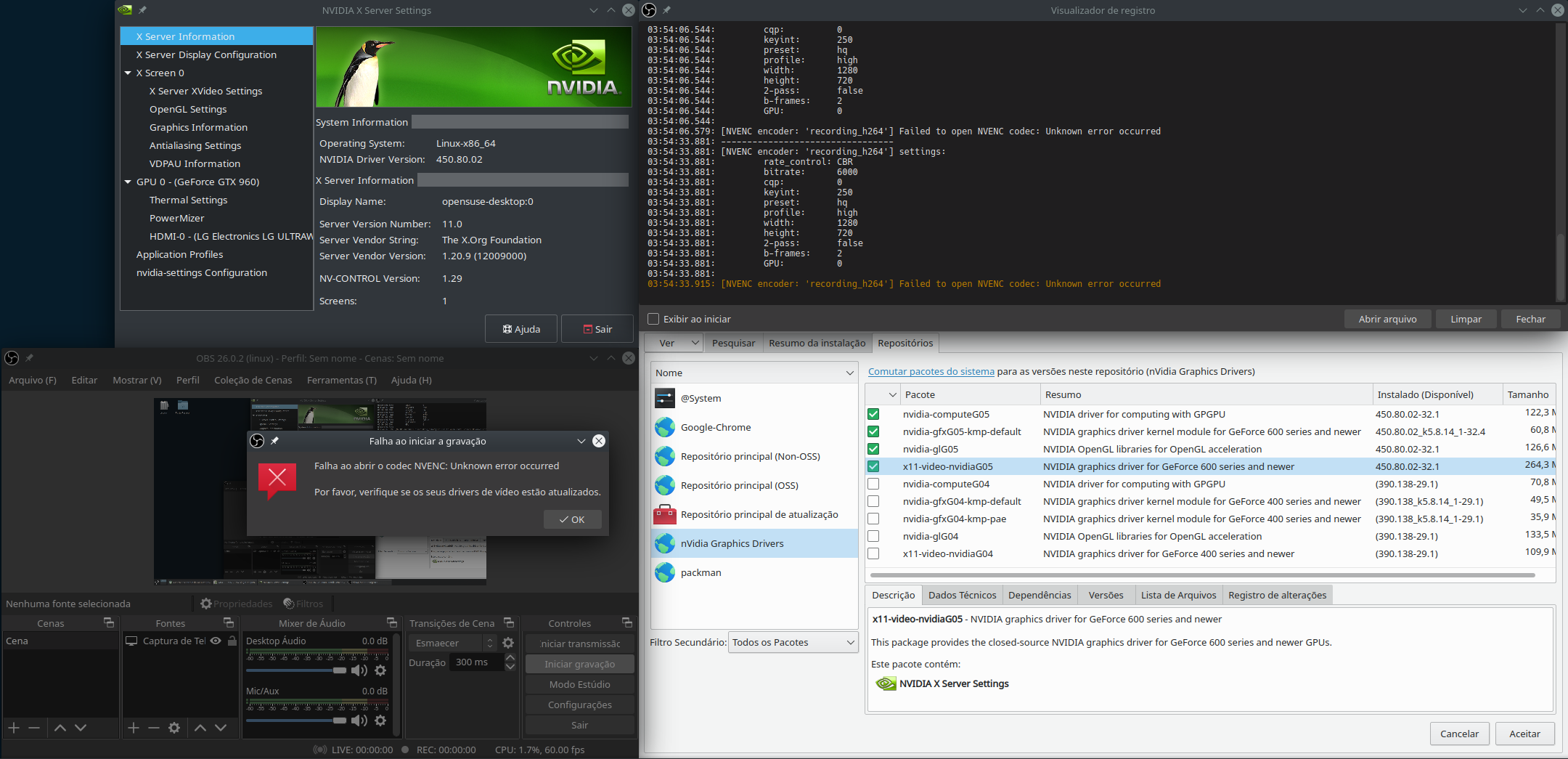Viewport: 1568px width, 759px height.
Task: Open Esmaecer transition dropdown
Action: (452, 643)
